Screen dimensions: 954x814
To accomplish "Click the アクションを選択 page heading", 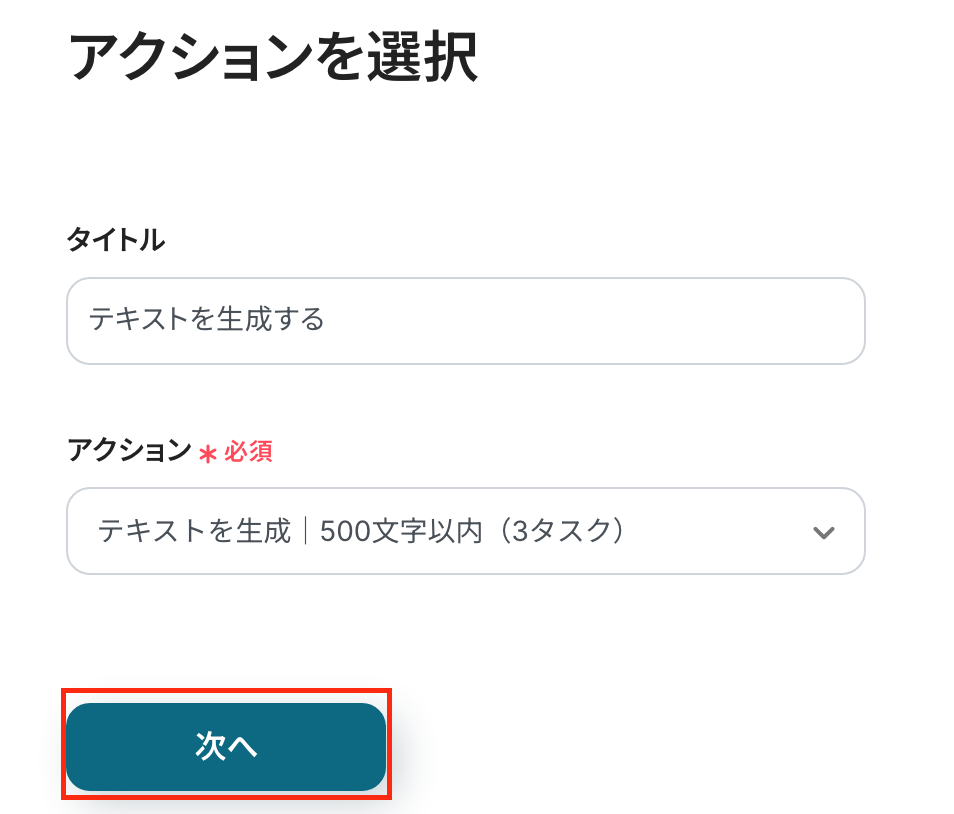I will pyautogui.click(x=272, y=58).
